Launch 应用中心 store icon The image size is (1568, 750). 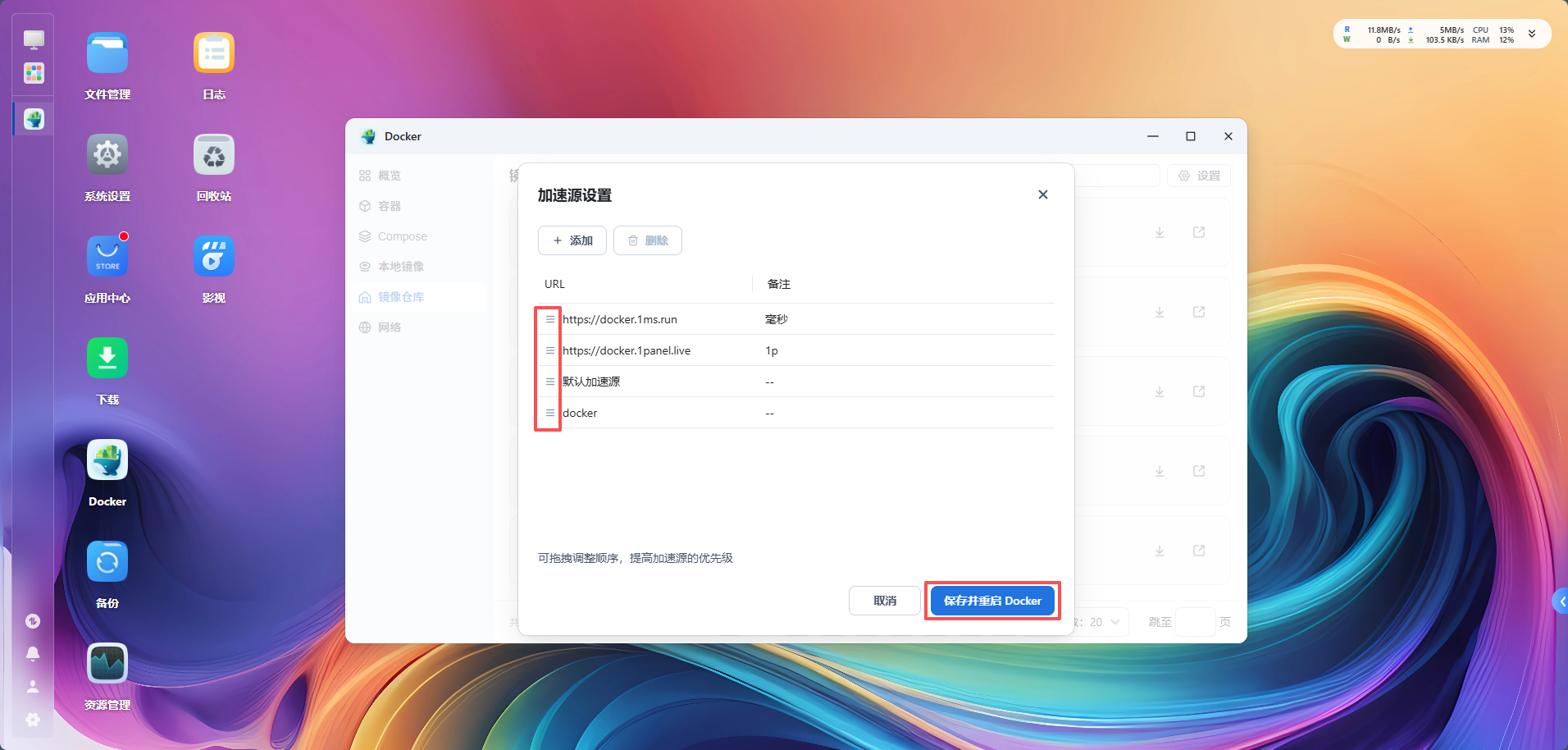point(107,257)
